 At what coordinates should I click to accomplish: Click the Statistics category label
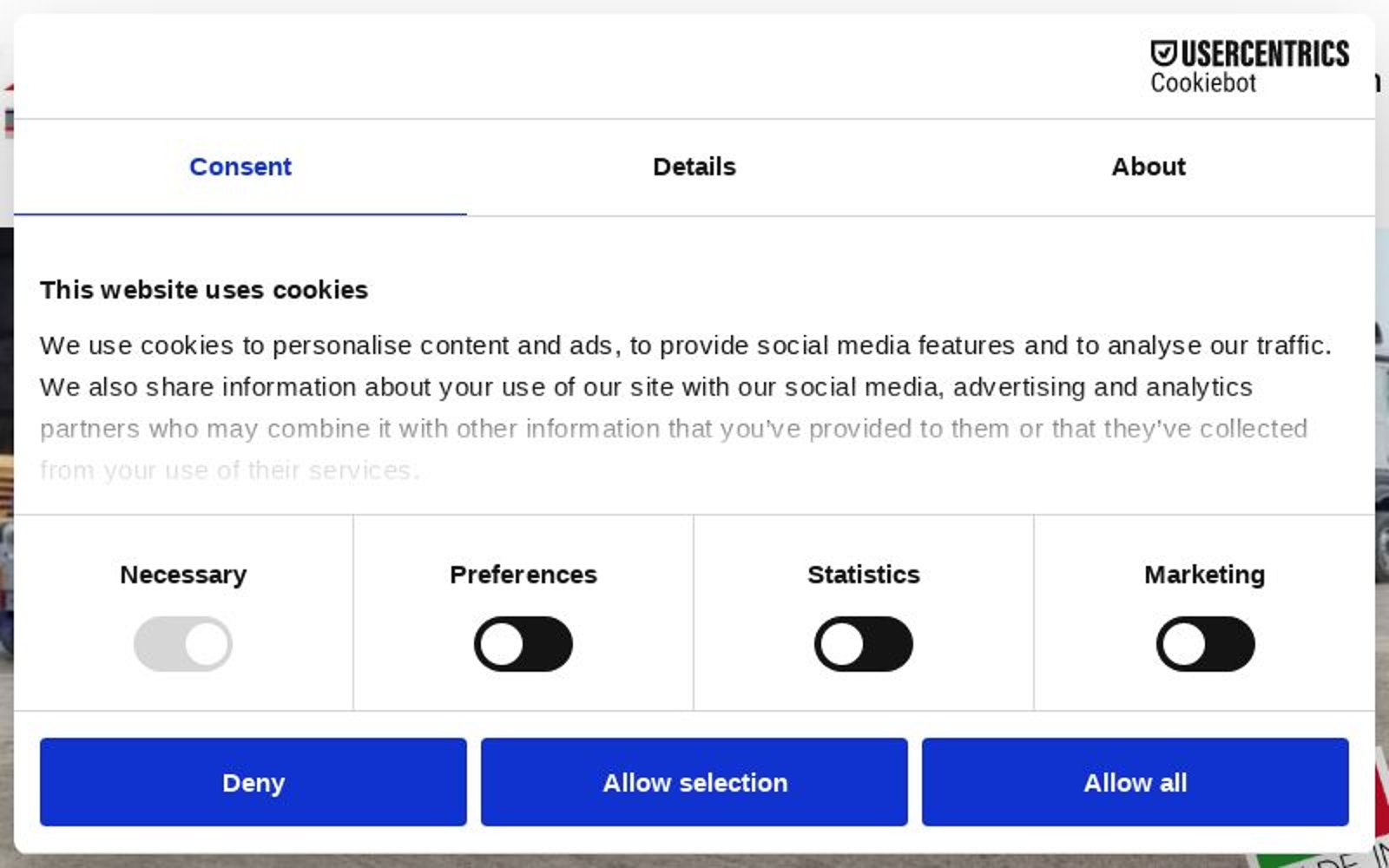click(863, 575)
